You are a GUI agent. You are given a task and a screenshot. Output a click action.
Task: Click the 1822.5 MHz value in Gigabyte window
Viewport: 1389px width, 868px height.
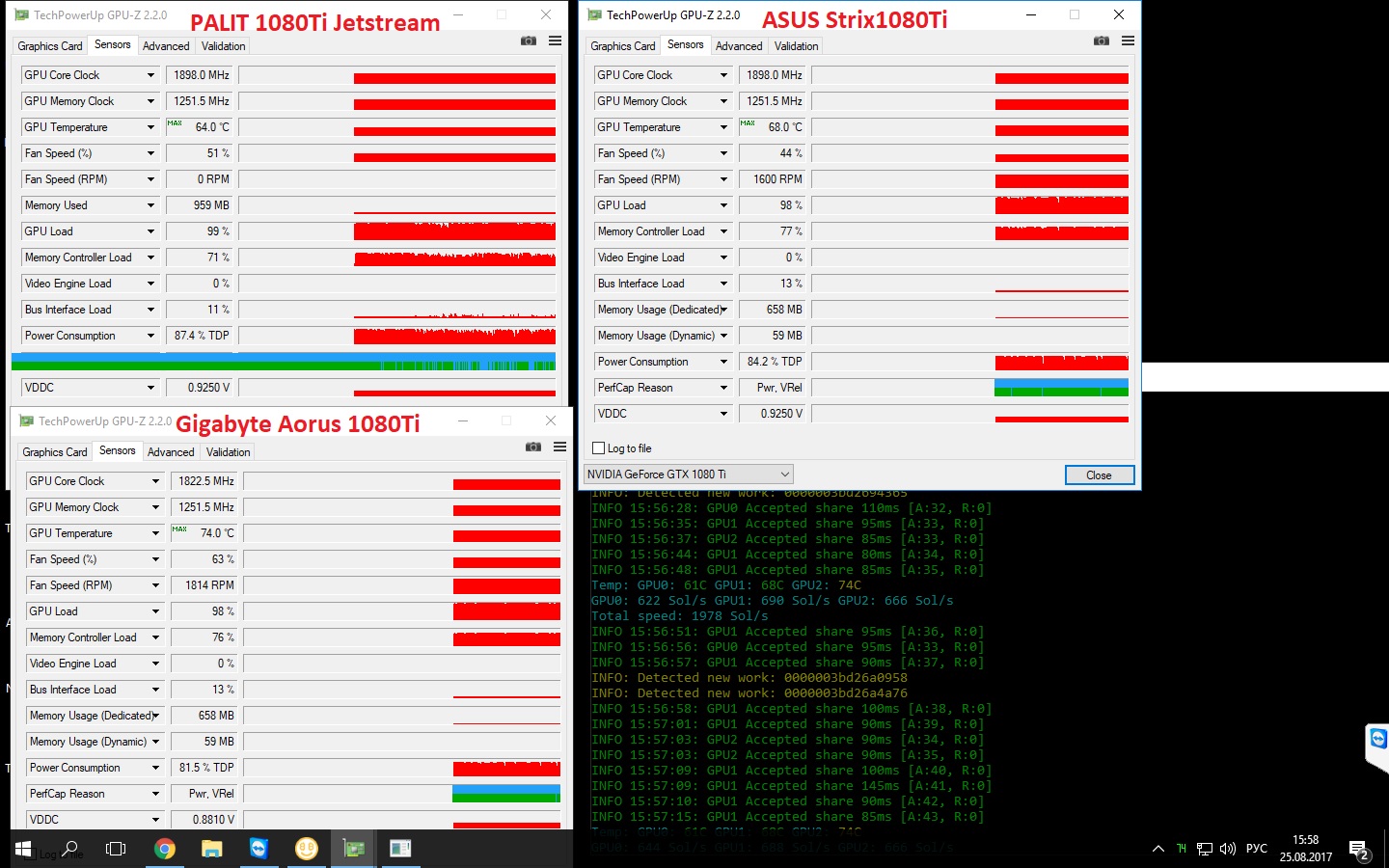[x=204, y=481]
